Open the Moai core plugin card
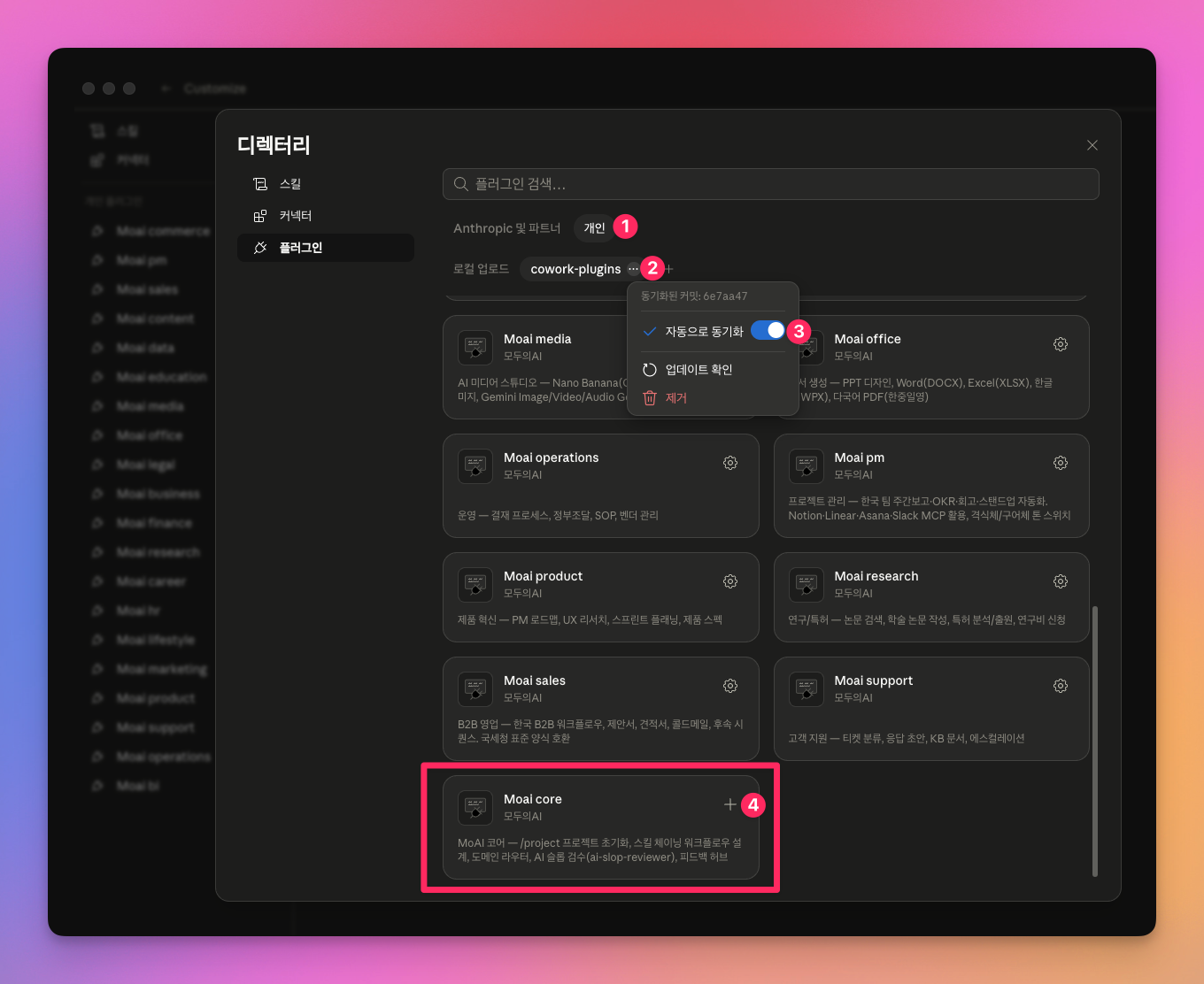Screen dimensions: 1204x984 (x=600, y=827)
